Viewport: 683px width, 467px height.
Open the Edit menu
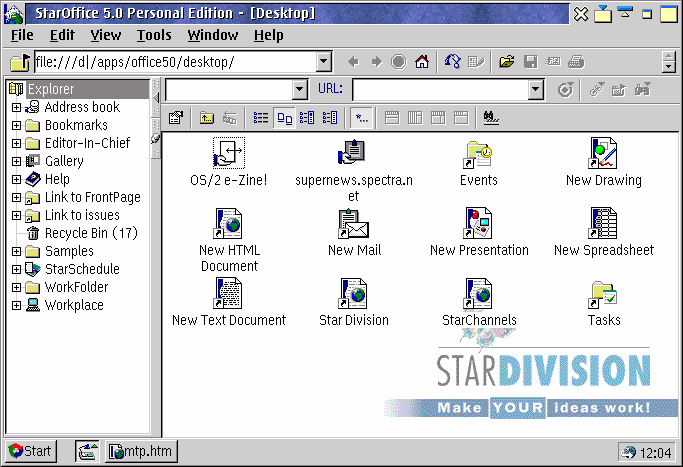(x=62, y=35)
